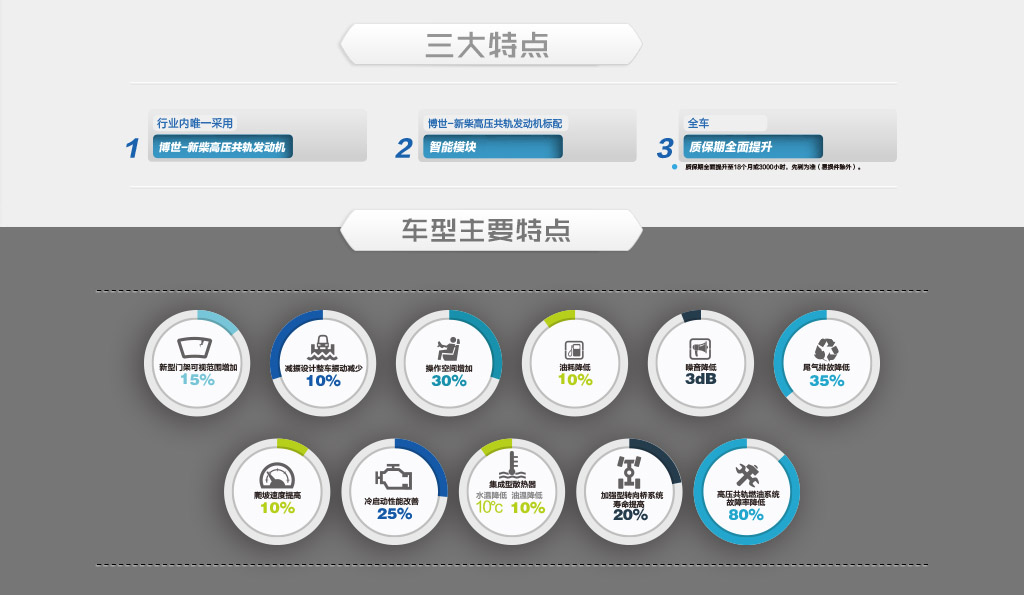The image size is (1024, 595).
Task: Click the 智能模块 blue button
Action: pos(491,147)
